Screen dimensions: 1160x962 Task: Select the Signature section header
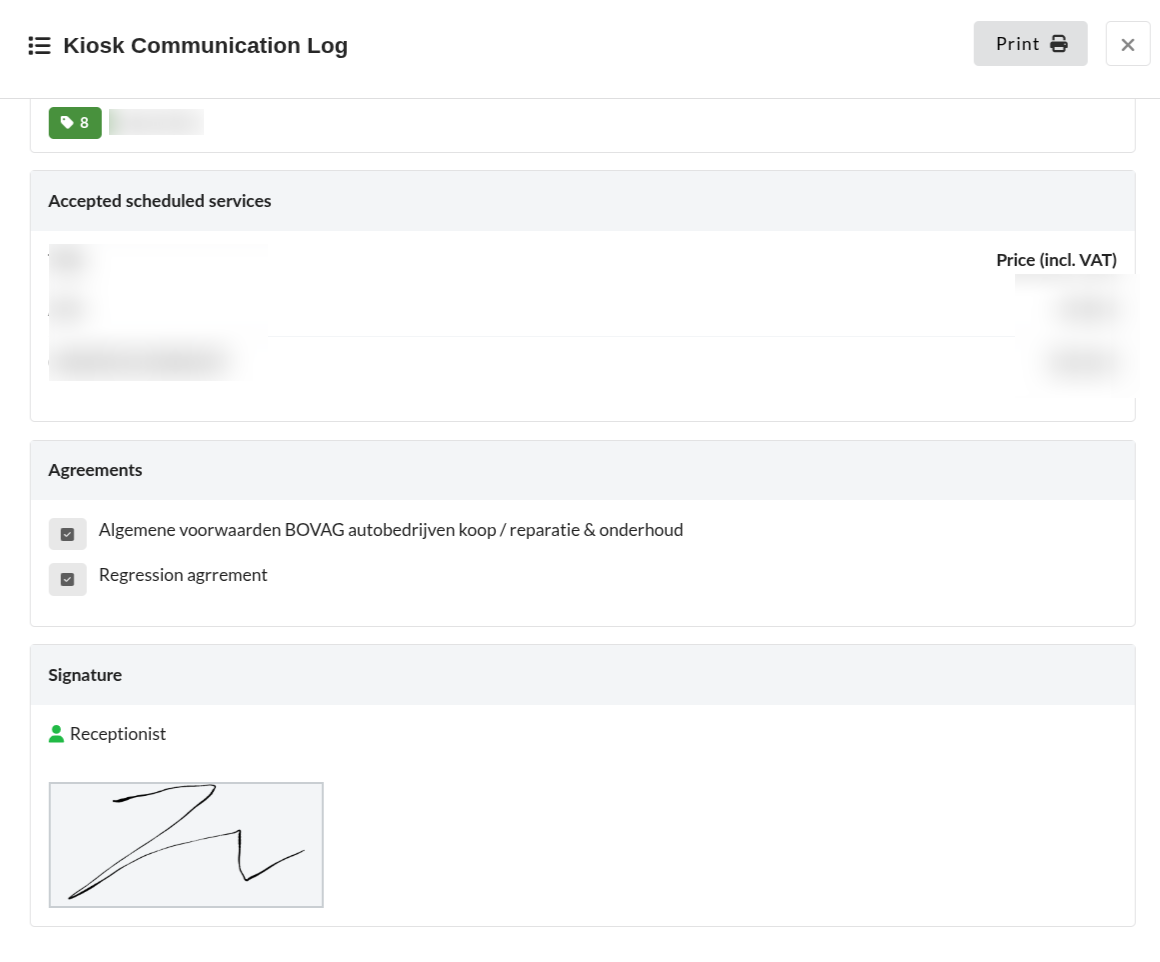coord(85,675)
